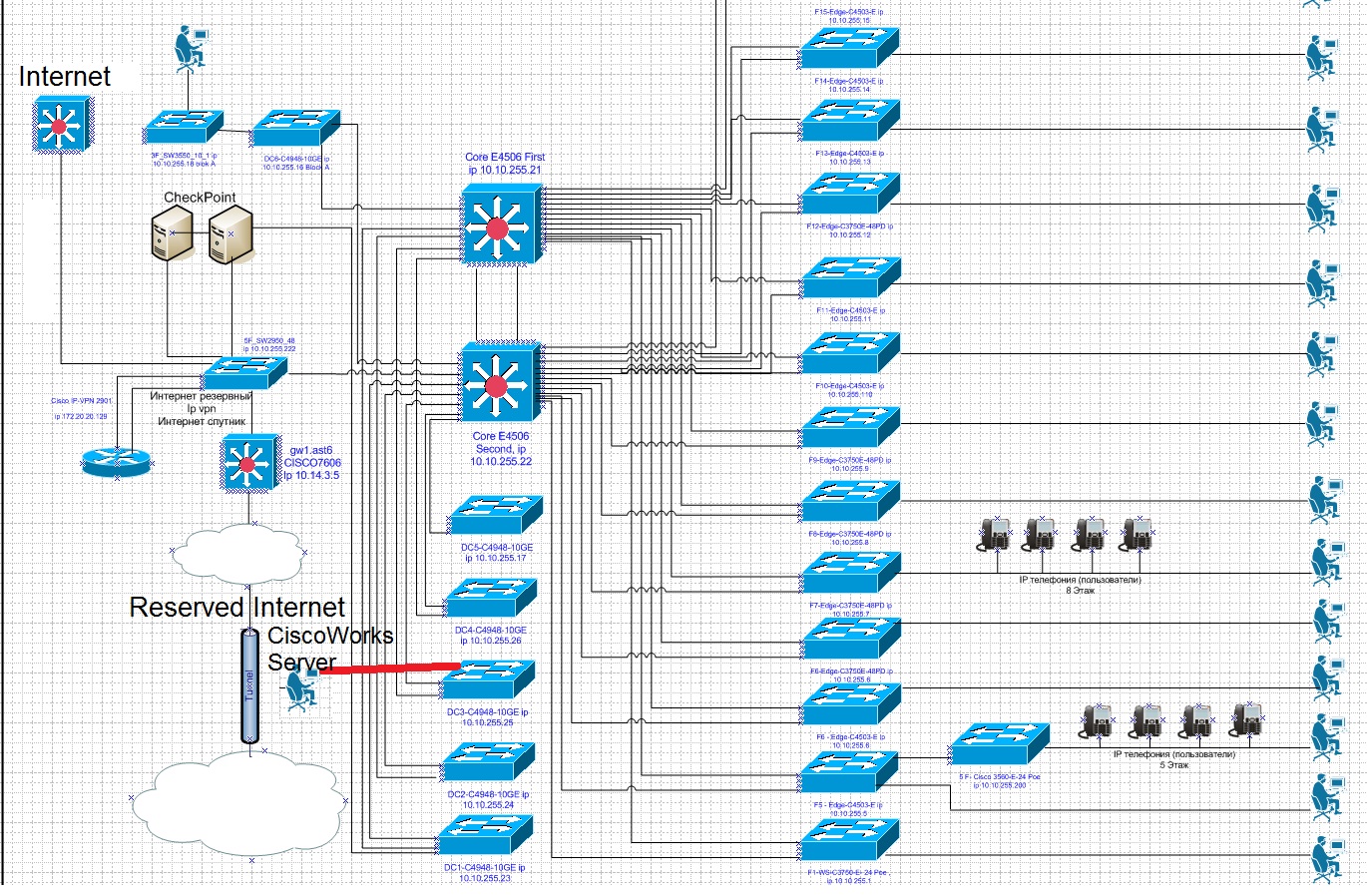Click the 'DC2-C4948-10GE ip 10.10.255.24' label
Screen dimensions: 1367x896
pyautogui.click(x=488, y=799)
